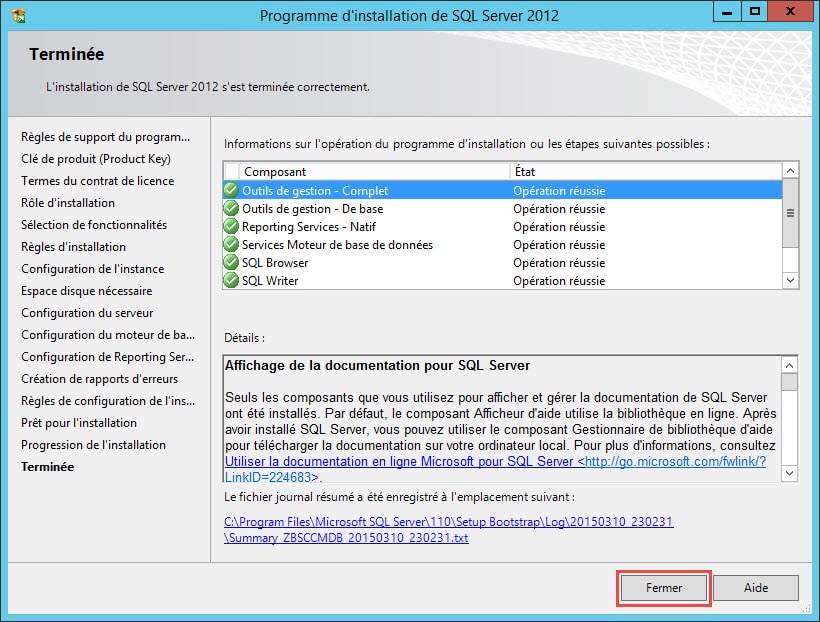Click green check icon for Services Moteur de base de données
The height and width of the screenshot is (622, 820).
click(x=231, y=244)
